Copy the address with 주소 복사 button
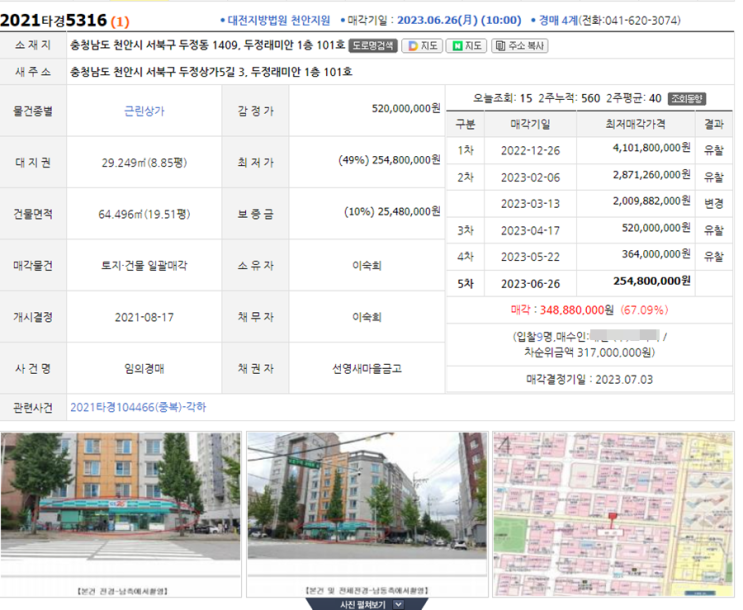This screenshot has height=610, width=743. [x=520, y=46]
